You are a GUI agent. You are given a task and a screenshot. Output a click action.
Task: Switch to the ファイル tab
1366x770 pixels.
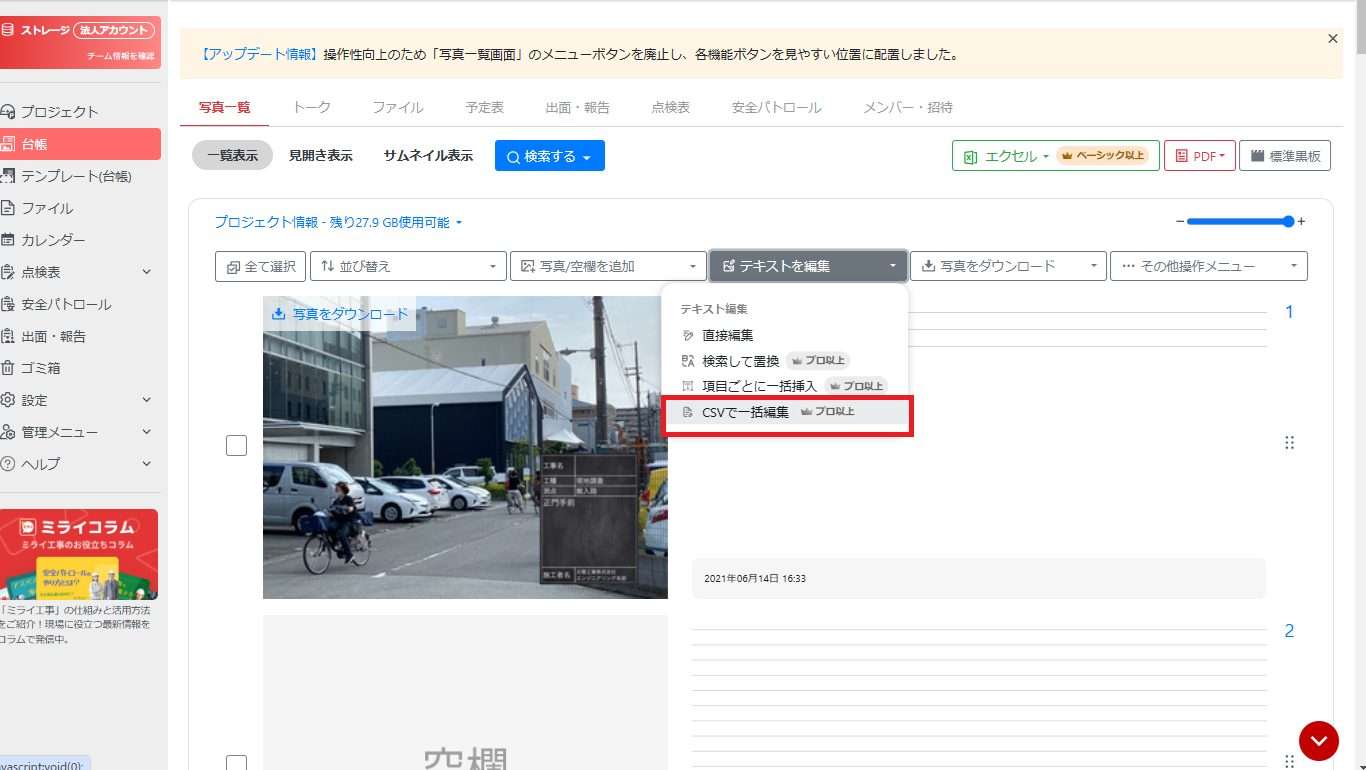tap(398, 107)
